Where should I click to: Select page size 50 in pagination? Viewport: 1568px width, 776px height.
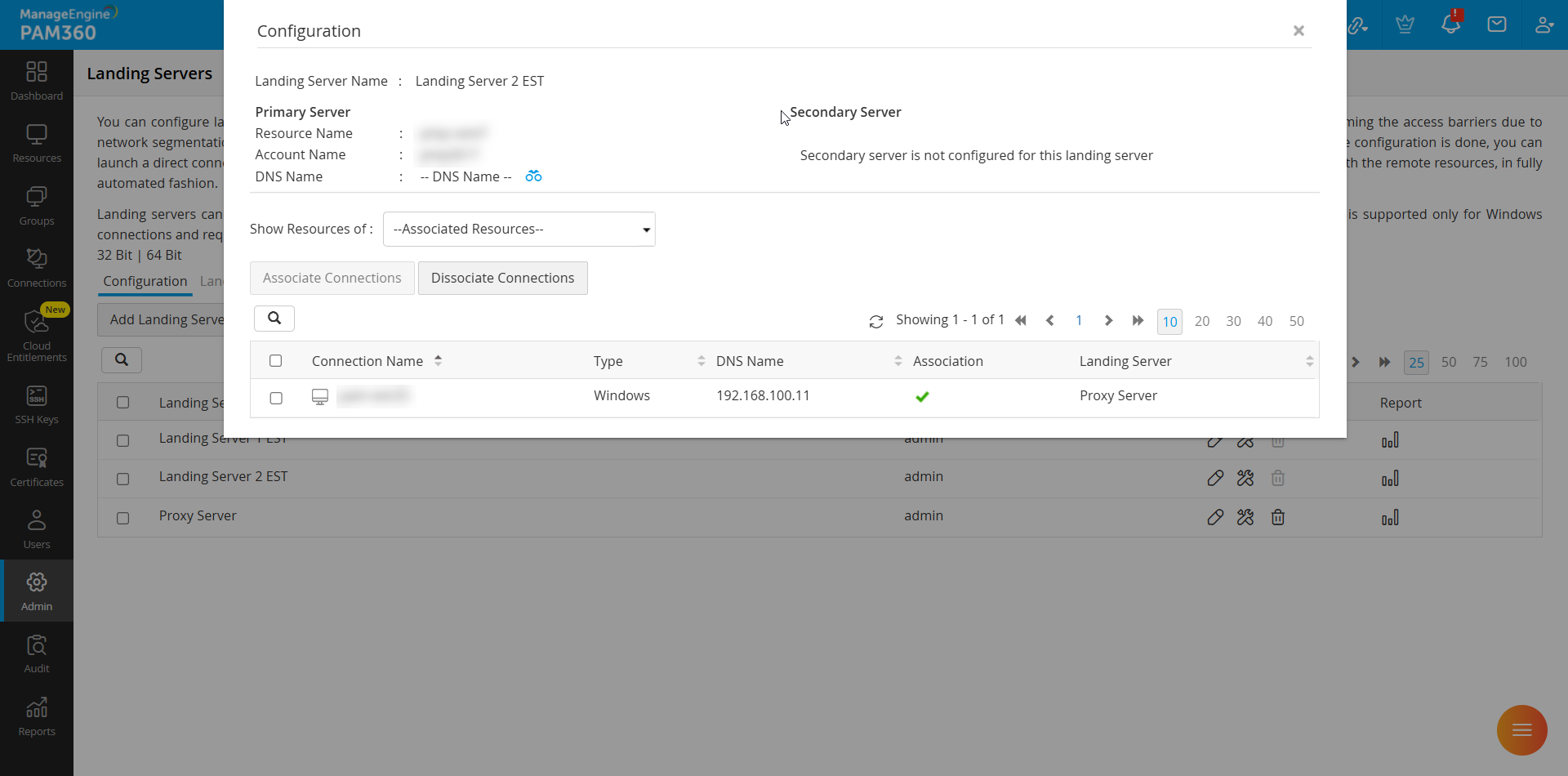[x=1297, y=321]
